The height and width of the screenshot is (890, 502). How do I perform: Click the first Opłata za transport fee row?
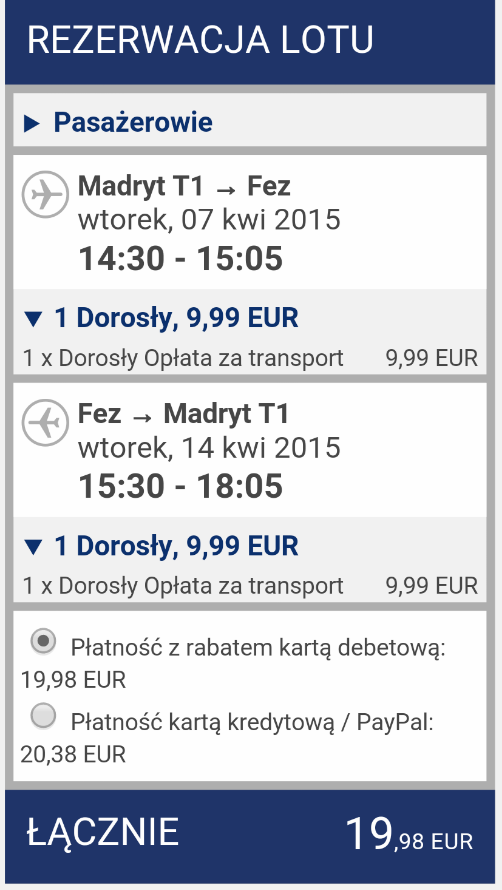250,358
